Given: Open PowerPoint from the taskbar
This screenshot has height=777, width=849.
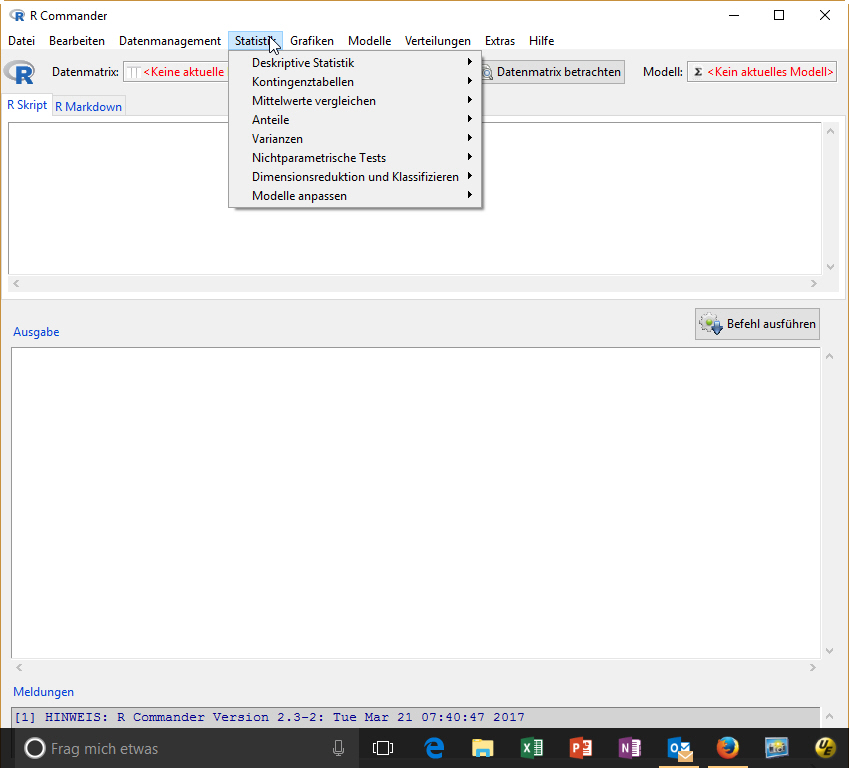Looking at the screenshot, I should click(581, 748).
